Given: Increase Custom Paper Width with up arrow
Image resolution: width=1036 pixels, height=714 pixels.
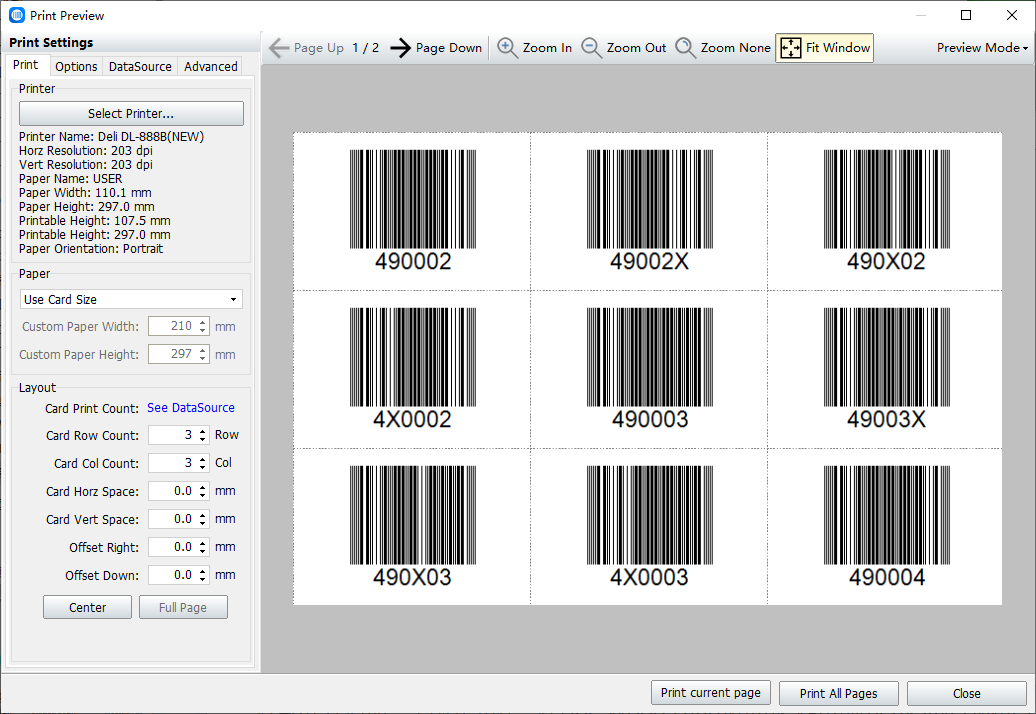Looking at the screenshot, I should pos(203,322).
